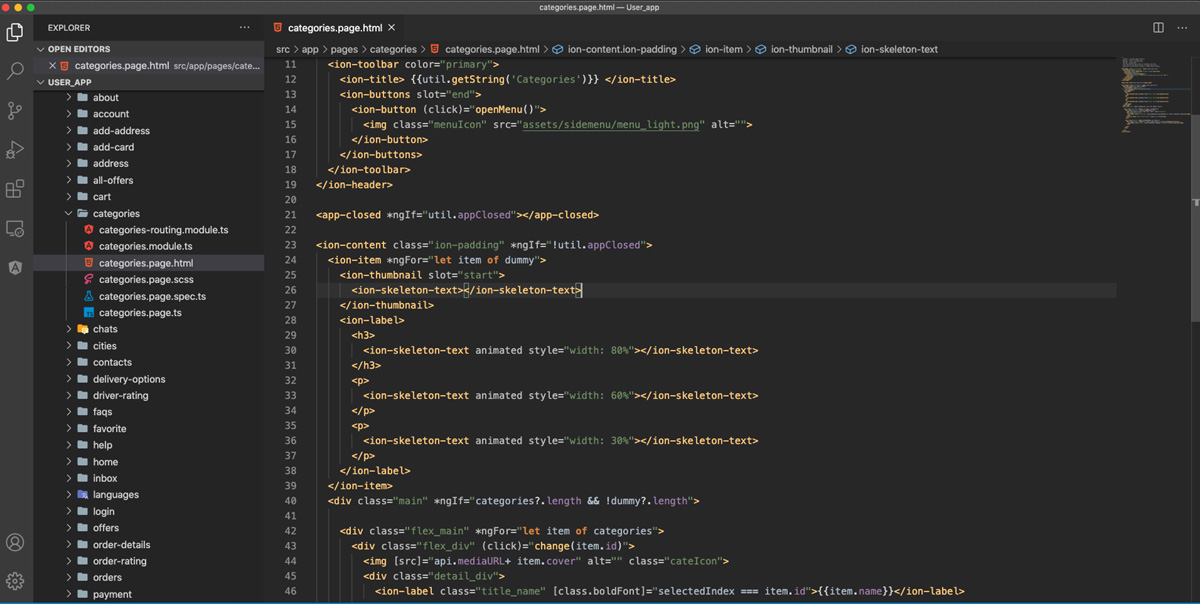Click the pages breadcrumb segment
The image size is (1200, 604).
point(344,49)
